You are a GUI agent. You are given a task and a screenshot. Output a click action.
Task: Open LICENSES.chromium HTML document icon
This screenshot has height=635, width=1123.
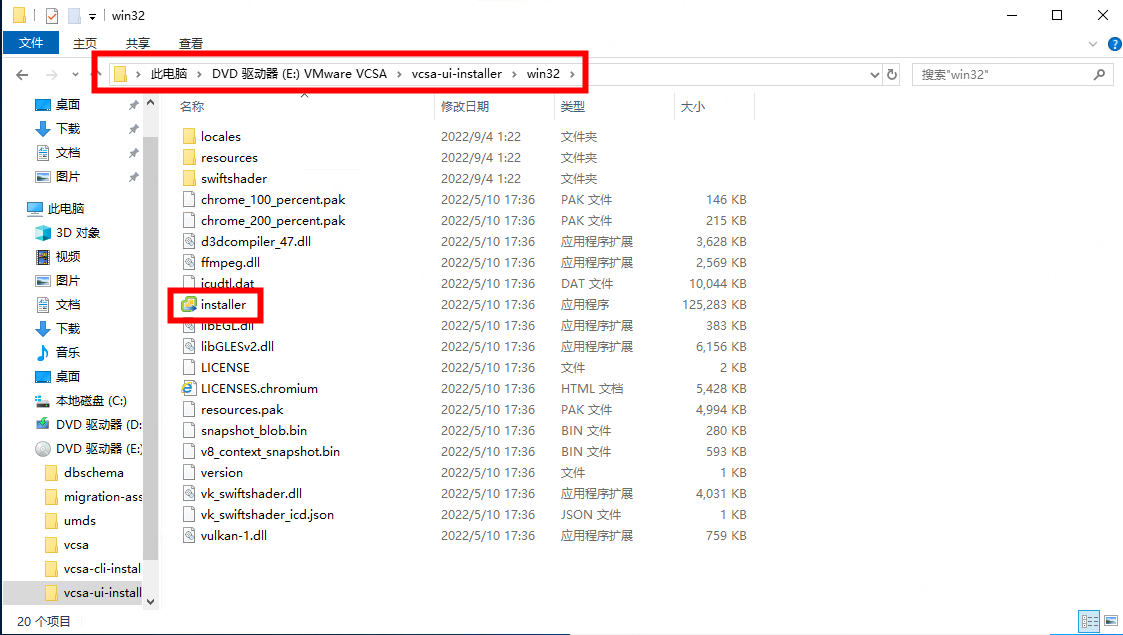tap(189, 388)
